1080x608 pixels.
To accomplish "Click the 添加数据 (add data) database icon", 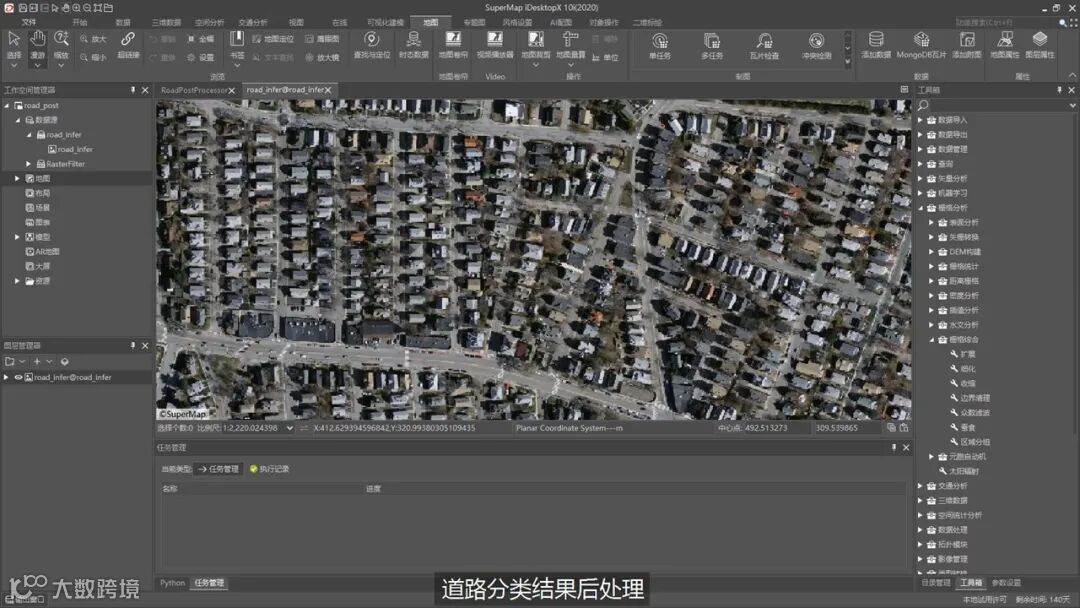I will coord(876,42).
